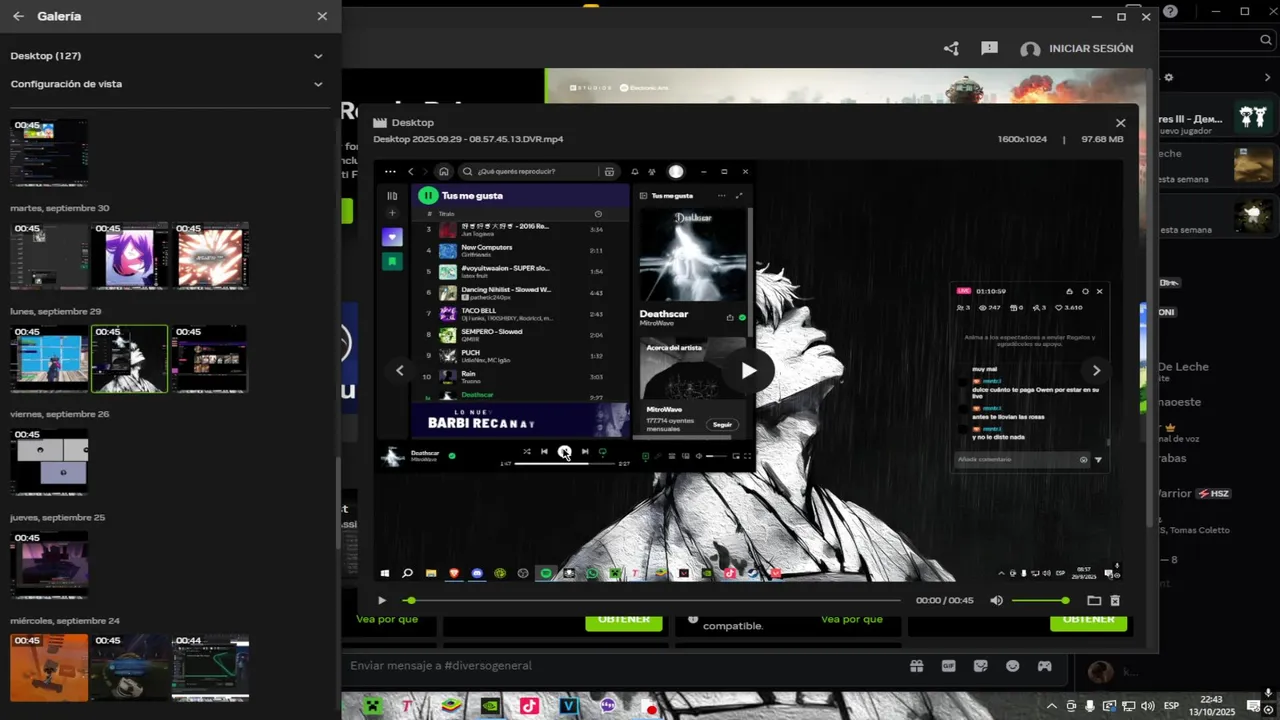
Task: Open the Windows notification center icon
Action: [x=1253, y=706]
